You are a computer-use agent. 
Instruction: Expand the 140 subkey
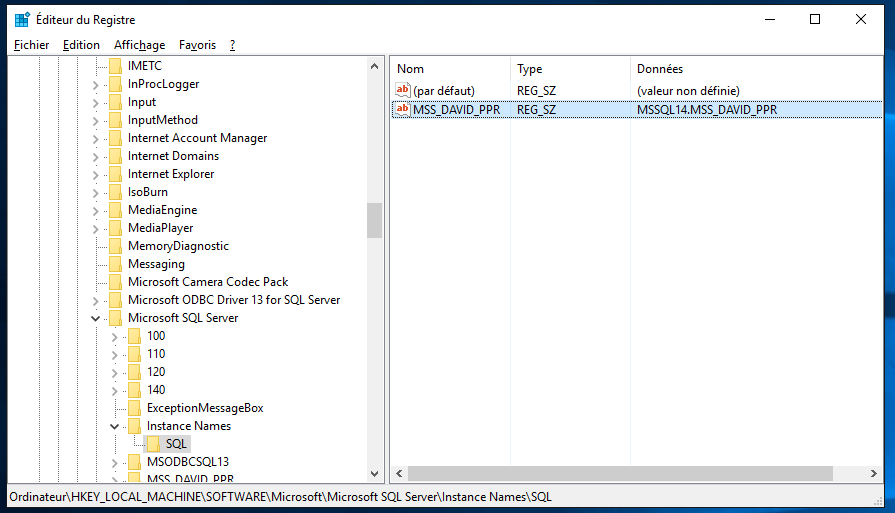point(114,391)
